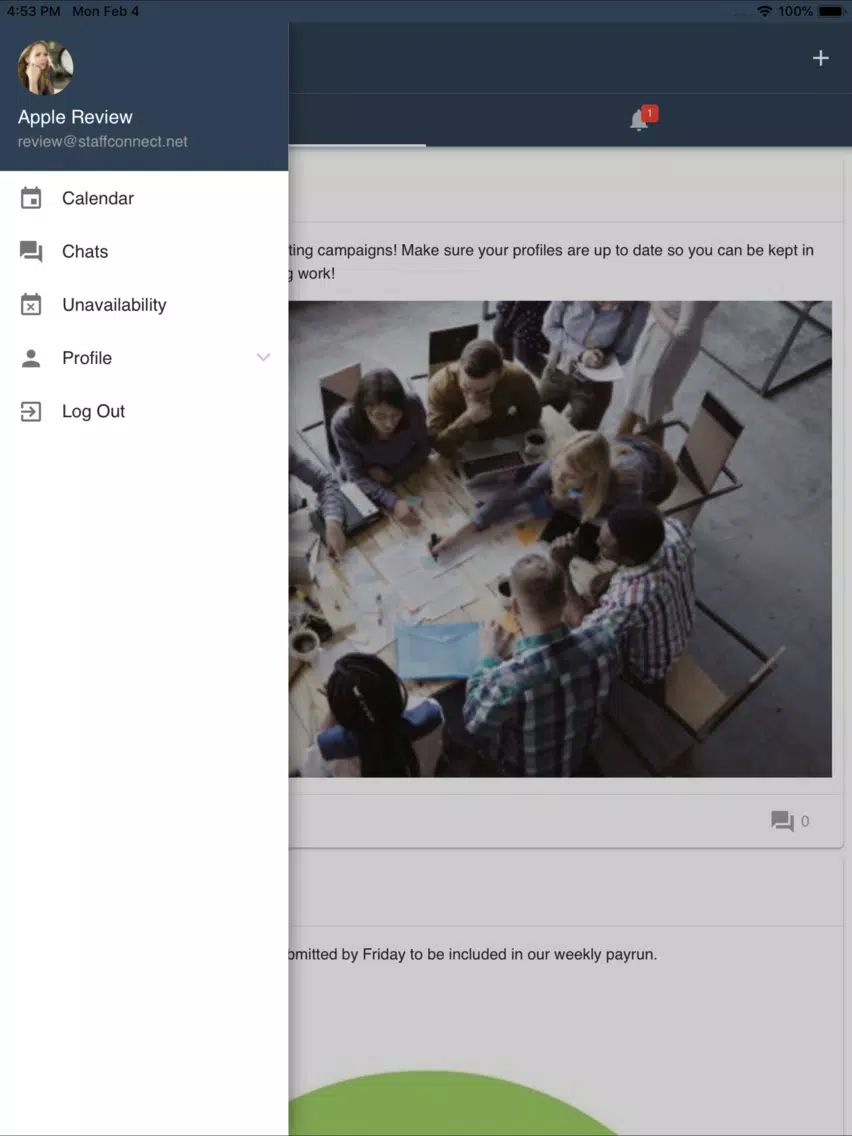Tap the plus icon in header
The image size is (852, 1136).
(820, 58)
